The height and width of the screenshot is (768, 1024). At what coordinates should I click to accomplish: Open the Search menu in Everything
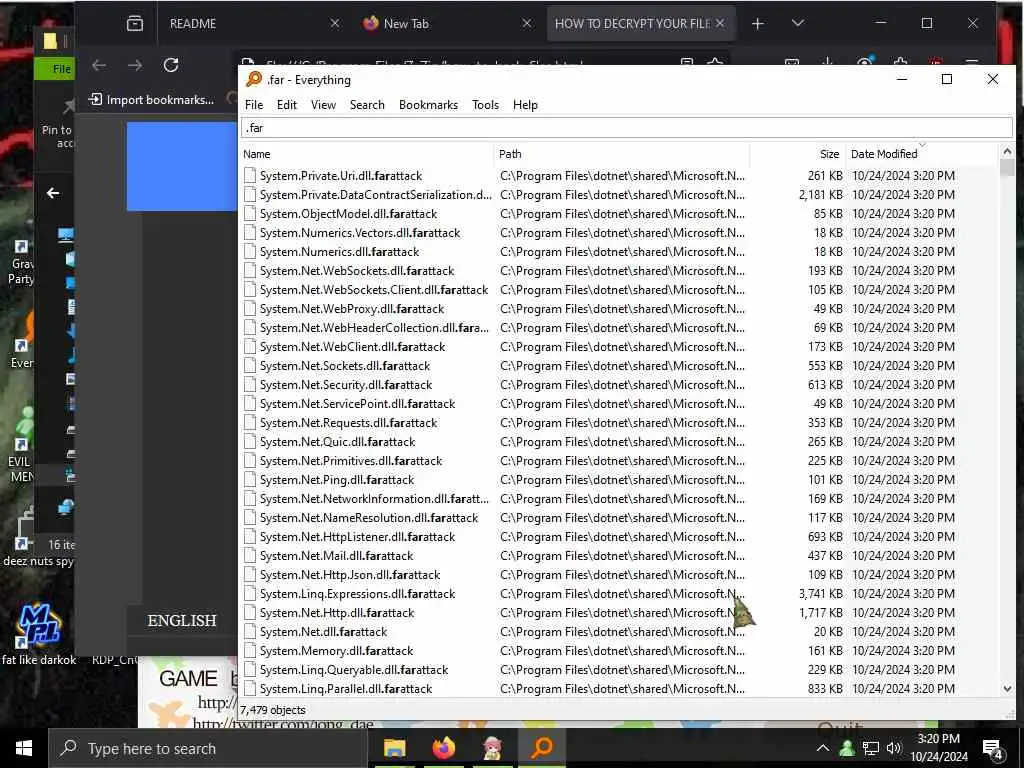[x=366, y=104]
